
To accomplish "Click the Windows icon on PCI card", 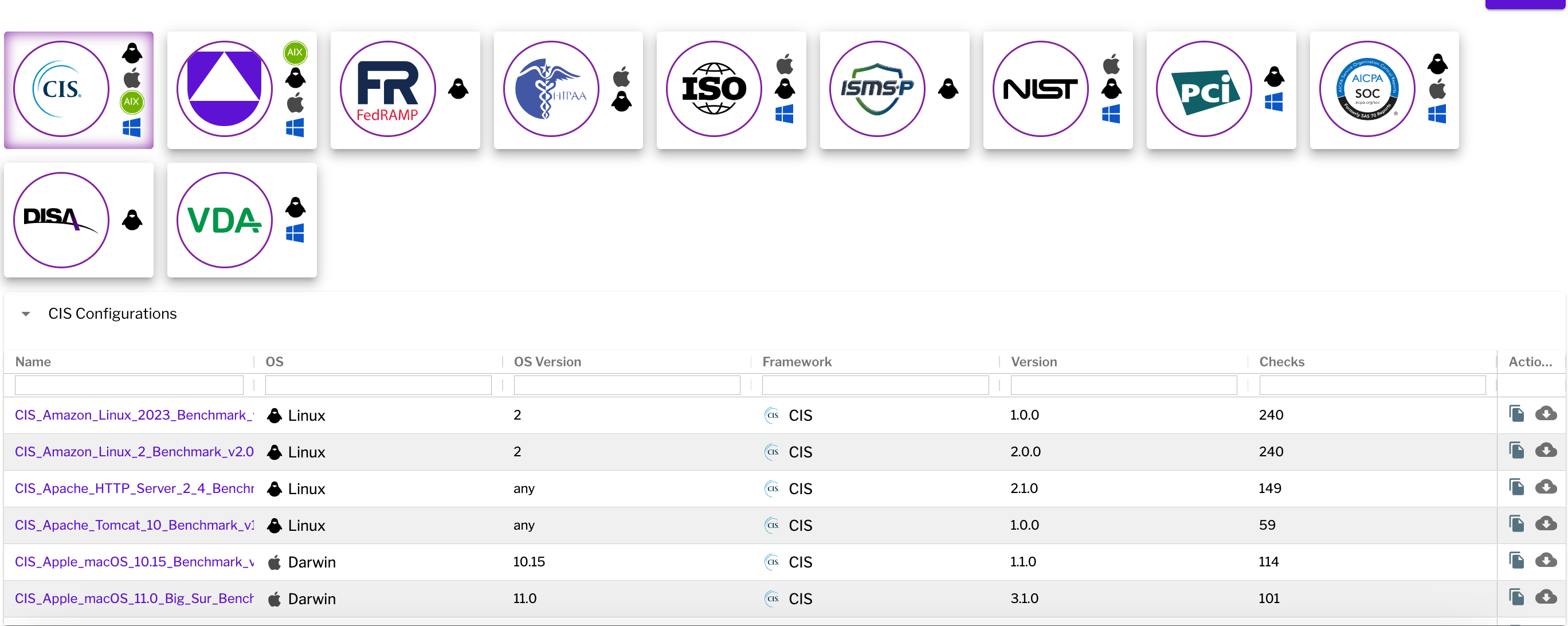I will click(1273, 101).
